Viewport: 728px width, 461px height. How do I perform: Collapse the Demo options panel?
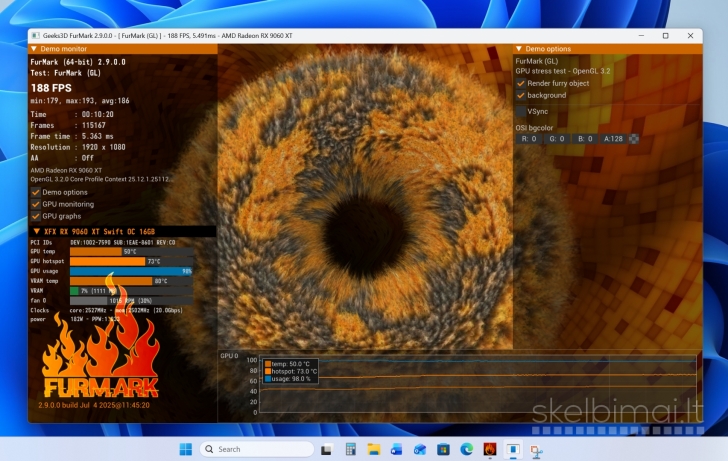[x=519, y=48]
